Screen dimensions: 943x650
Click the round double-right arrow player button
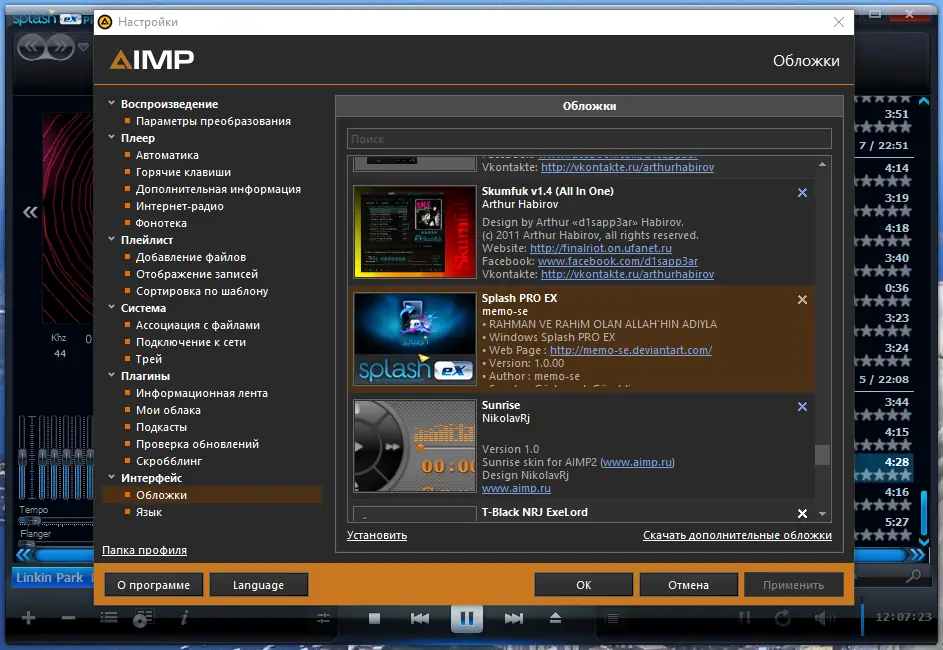(61, 46)
